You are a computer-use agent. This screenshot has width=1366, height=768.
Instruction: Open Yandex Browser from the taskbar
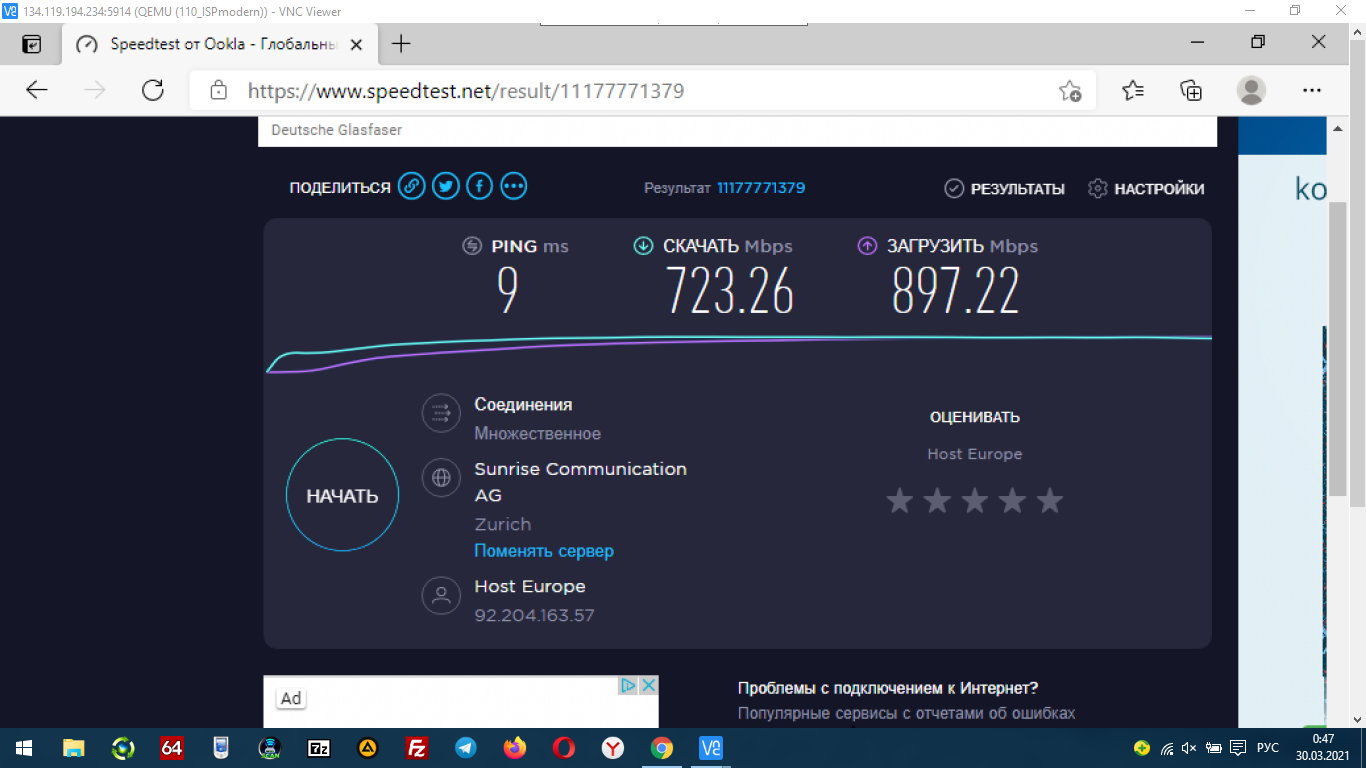pos(613,748)
